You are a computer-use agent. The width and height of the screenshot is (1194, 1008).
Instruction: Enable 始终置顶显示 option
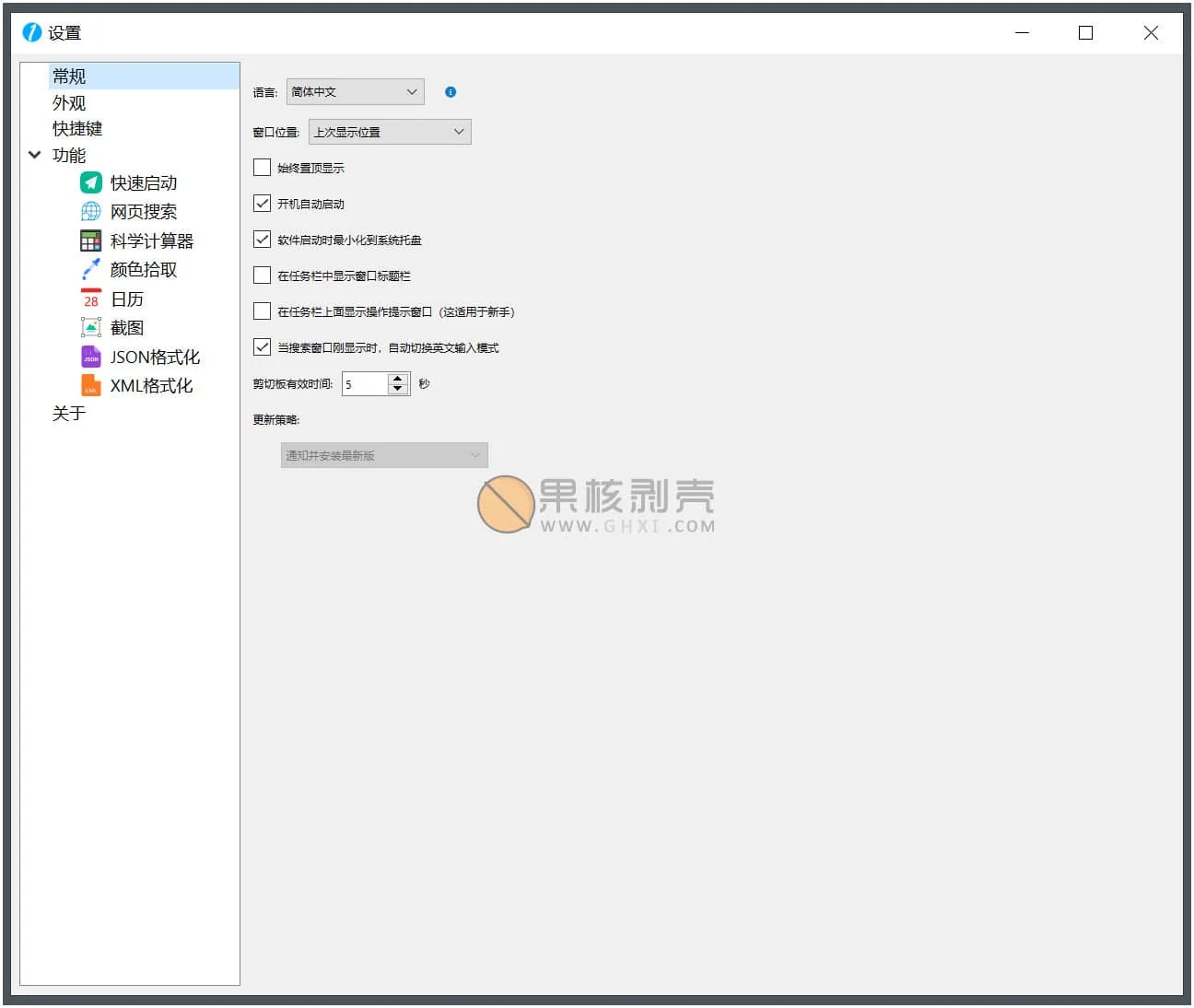coord(262,167)
